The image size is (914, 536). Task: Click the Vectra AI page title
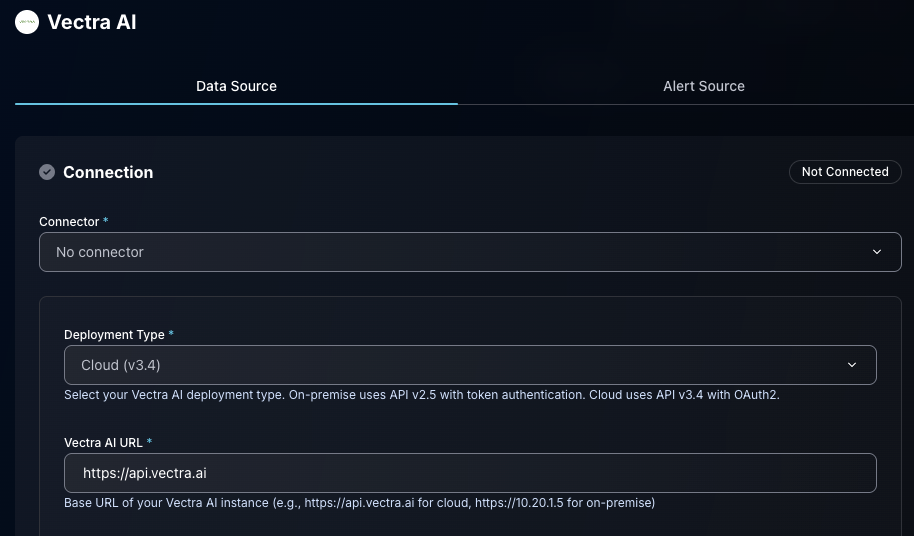91,22
